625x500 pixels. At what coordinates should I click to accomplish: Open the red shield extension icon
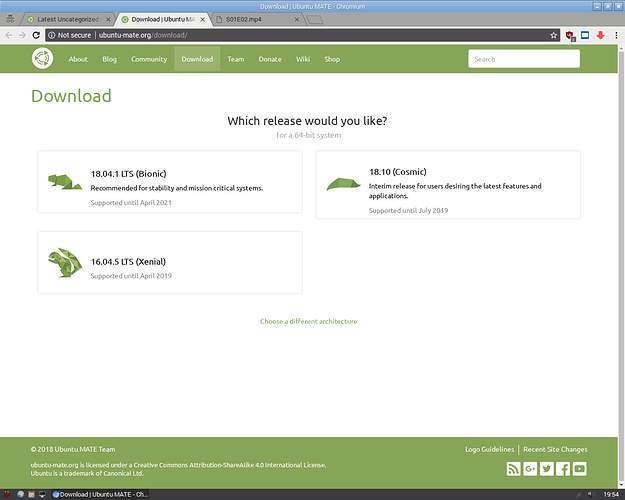(x=570, y=36)
